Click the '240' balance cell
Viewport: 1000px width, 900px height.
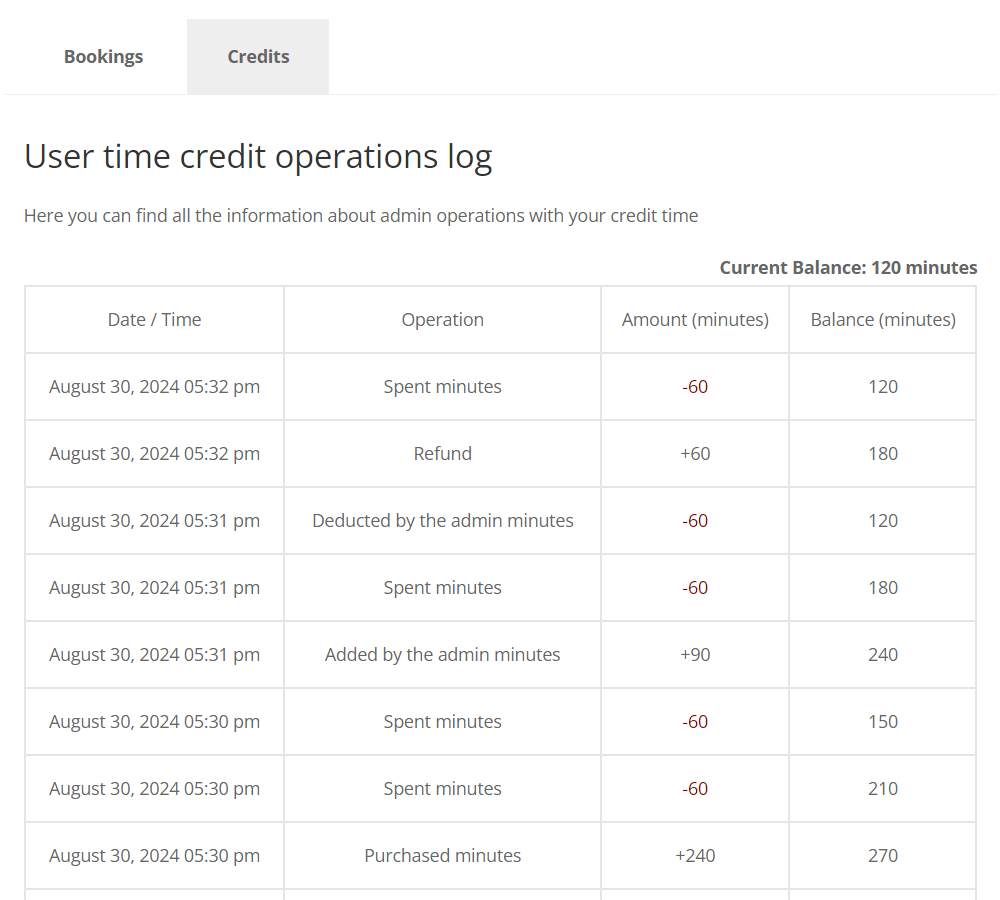pyautogui.click(x=883, y=654)
